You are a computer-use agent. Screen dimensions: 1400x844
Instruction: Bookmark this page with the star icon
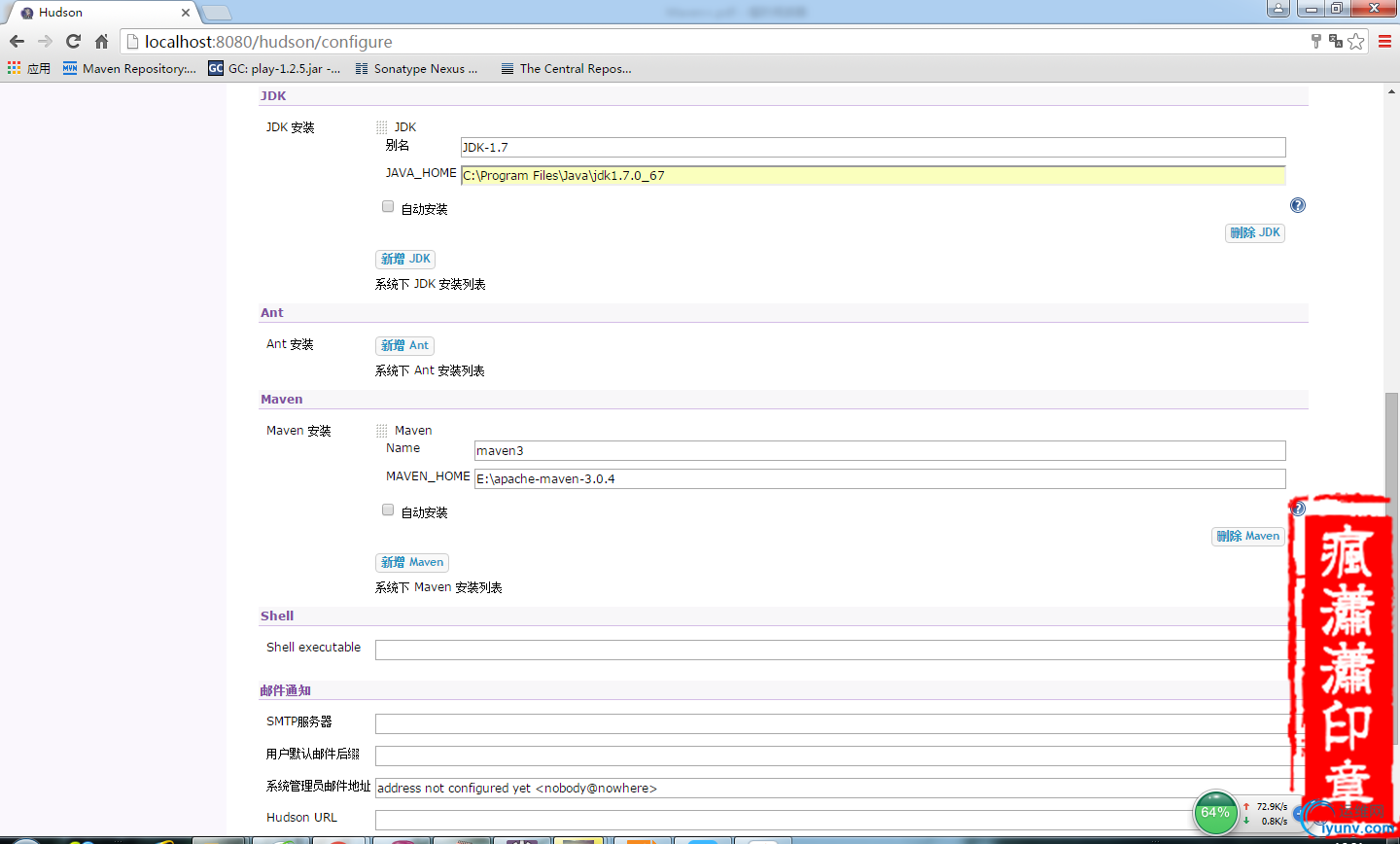1356,41
